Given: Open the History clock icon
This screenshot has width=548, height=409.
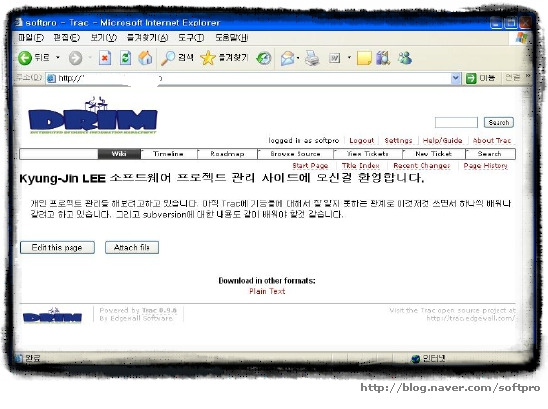Looking at the screenshot, I should tap(264, 58).
